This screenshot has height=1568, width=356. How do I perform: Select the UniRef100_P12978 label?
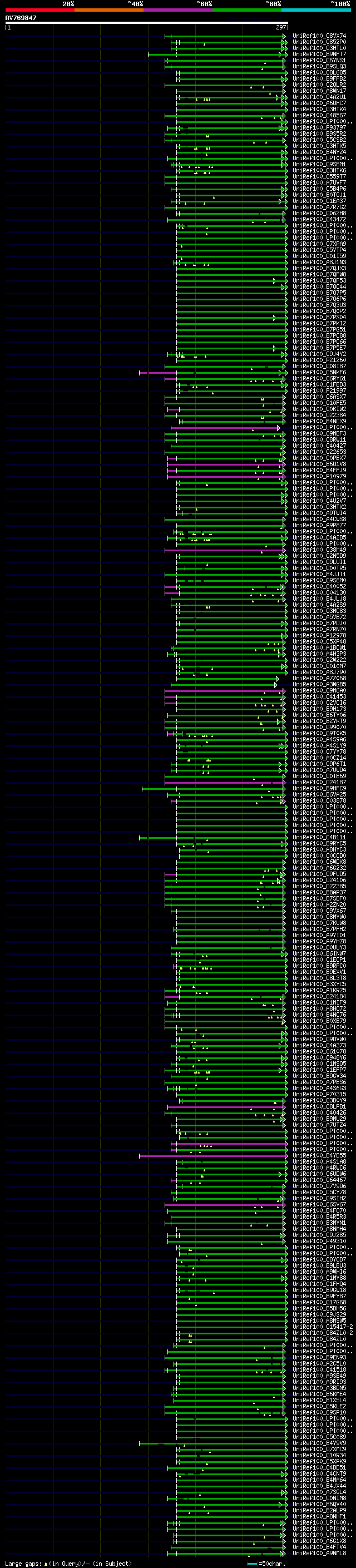tap(319, 636)
